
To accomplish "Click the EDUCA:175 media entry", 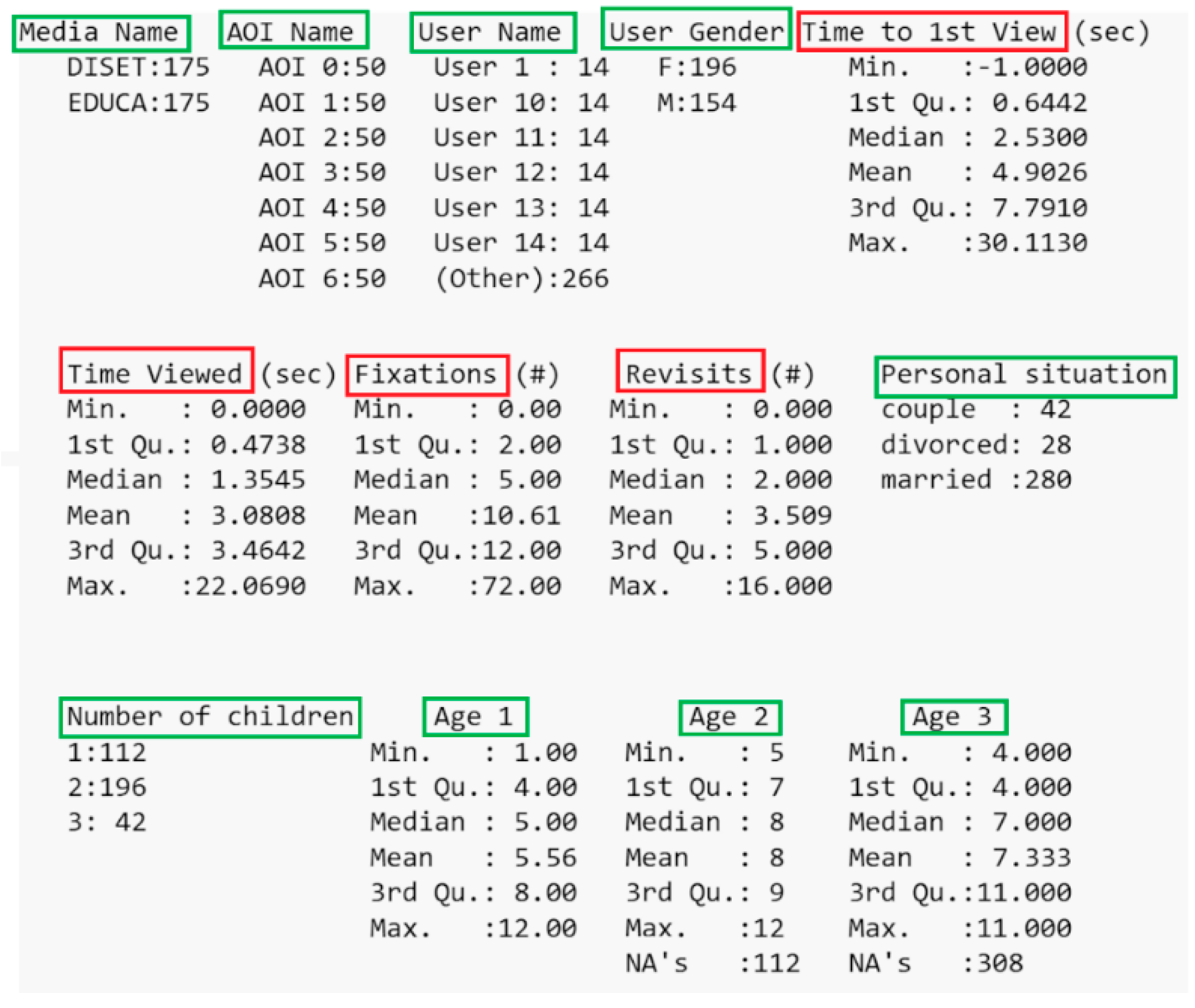I will pyautogui.click(x=138, y=103).
